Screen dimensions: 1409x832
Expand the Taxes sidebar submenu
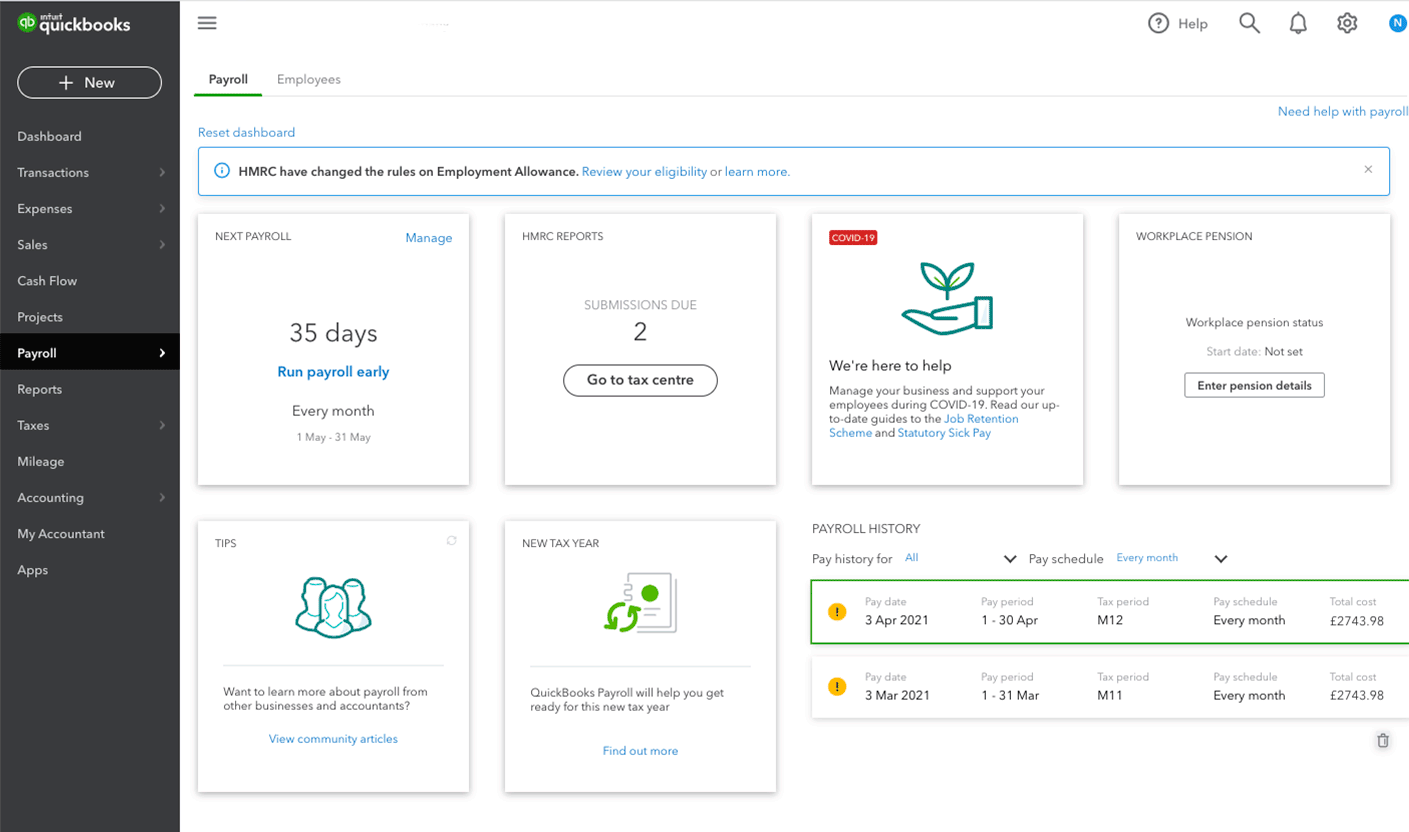(x=162, y=425)
